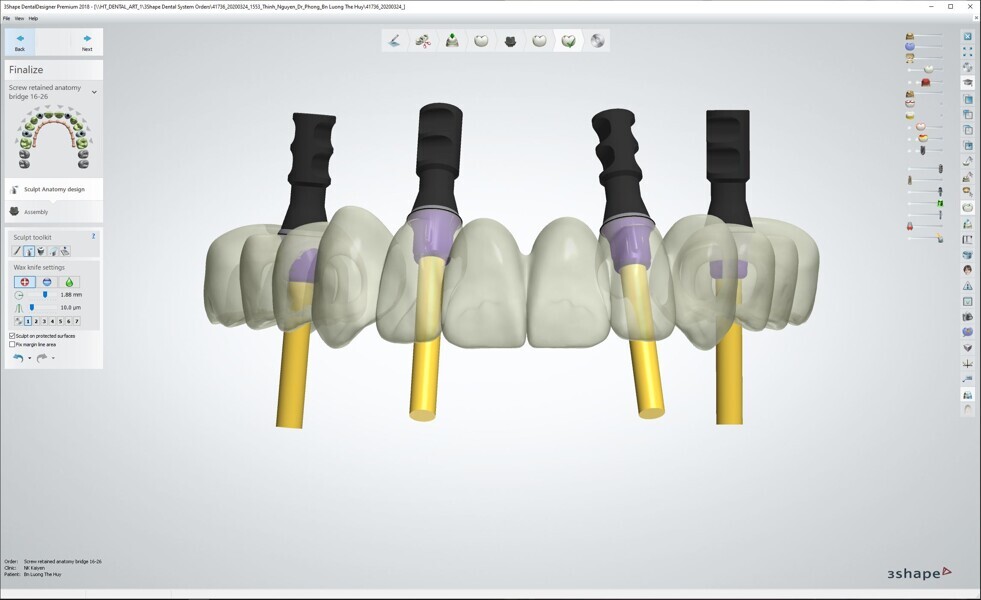Select wax knife preset number 3
Screen dimensions: 981x600
click(x=44, y=321)
